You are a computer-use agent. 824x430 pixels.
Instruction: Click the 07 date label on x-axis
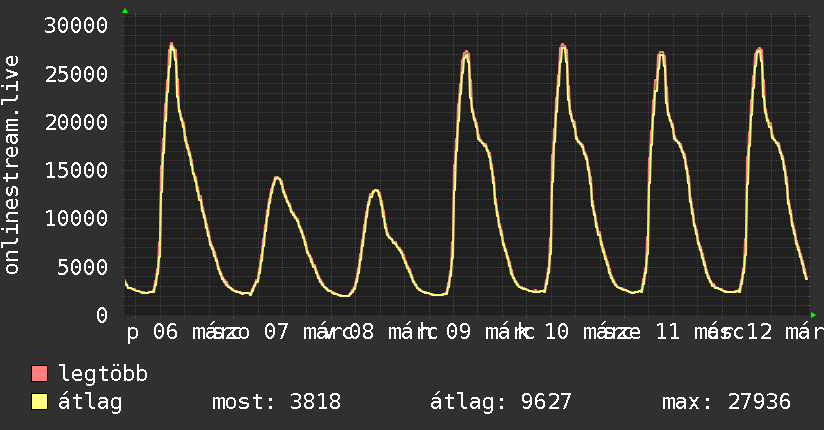(x=276, y=332)
